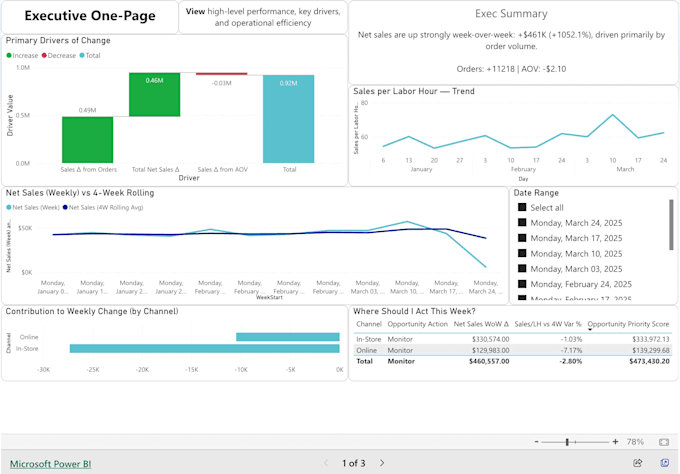This screenshot has height=474, width=680.
Task: Click the $129,983.00 cell
Action: click(490, 350)
